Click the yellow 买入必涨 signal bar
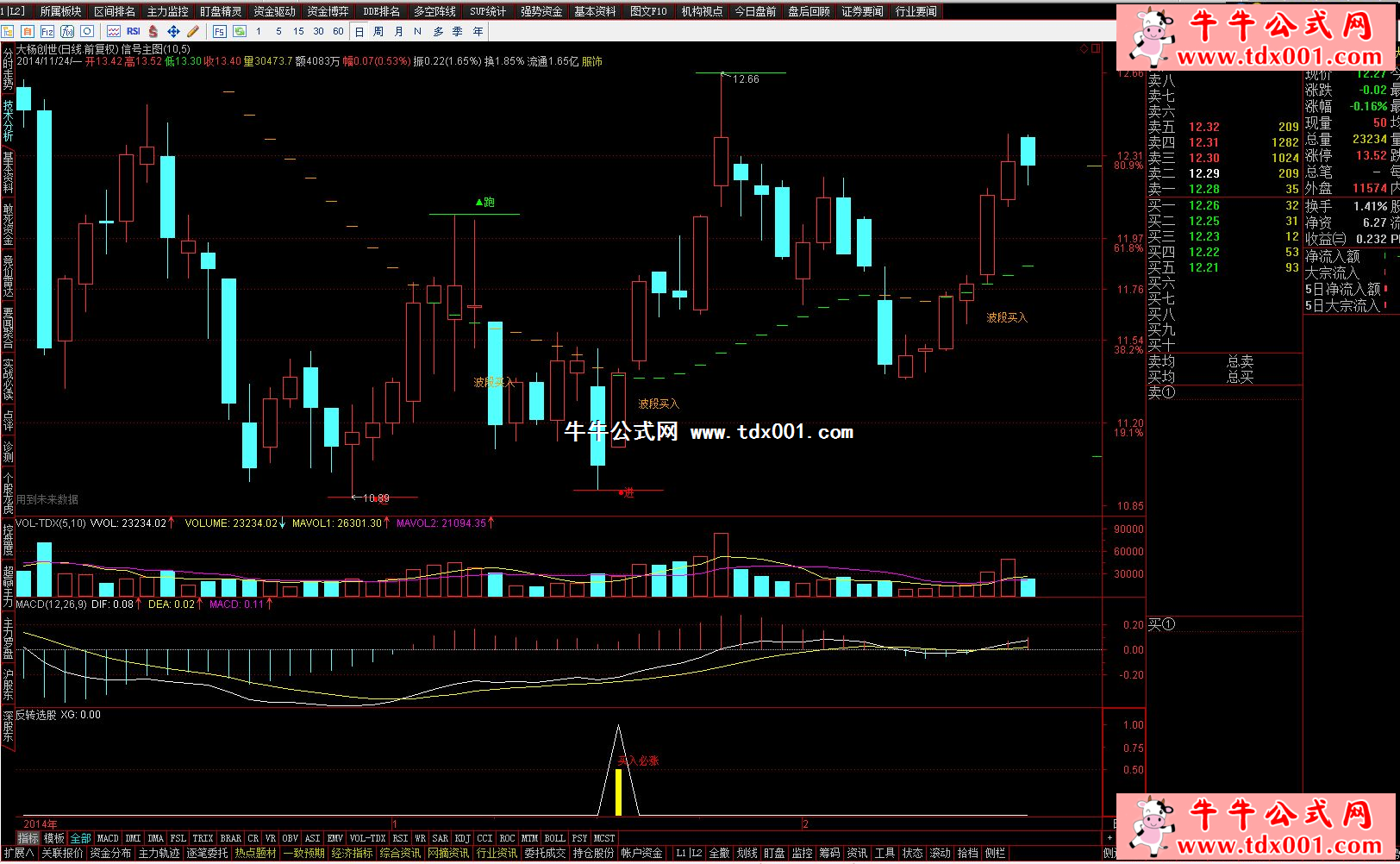This screenshot has width=1400, height=864. [x=618, y=792]
